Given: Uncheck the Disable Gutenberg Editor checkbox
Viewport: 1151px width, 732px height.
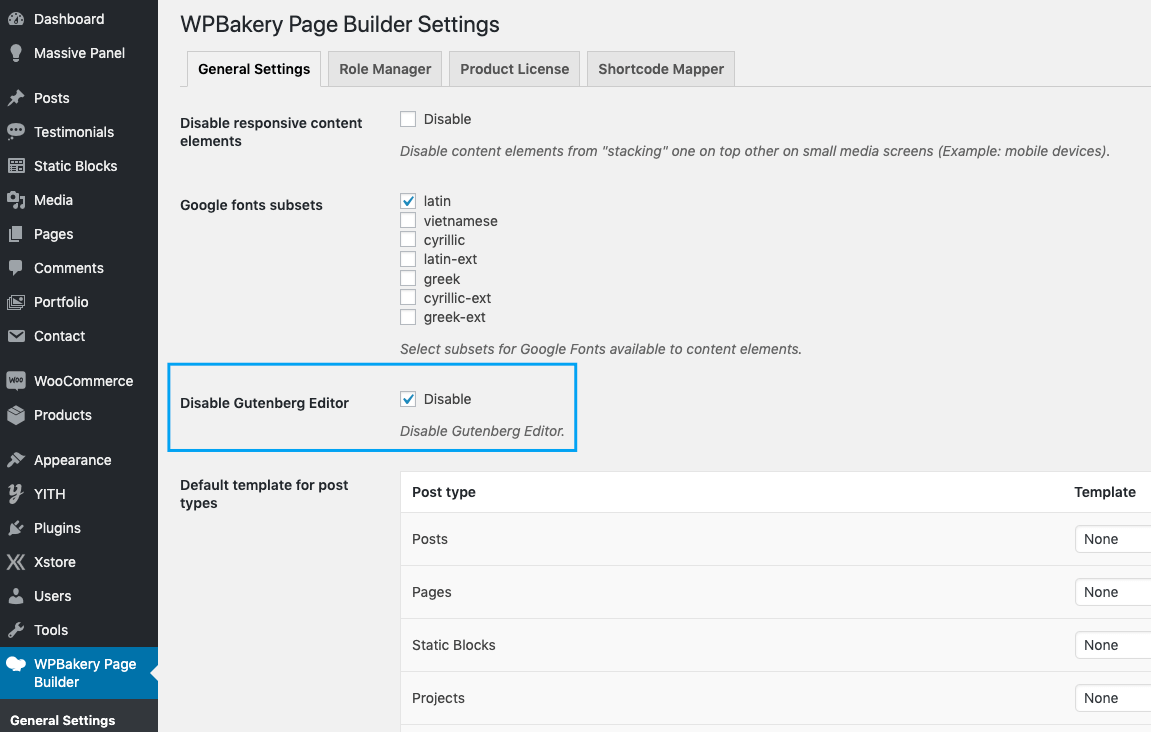Looking at the screenshot, I should [x=408, y=399].
